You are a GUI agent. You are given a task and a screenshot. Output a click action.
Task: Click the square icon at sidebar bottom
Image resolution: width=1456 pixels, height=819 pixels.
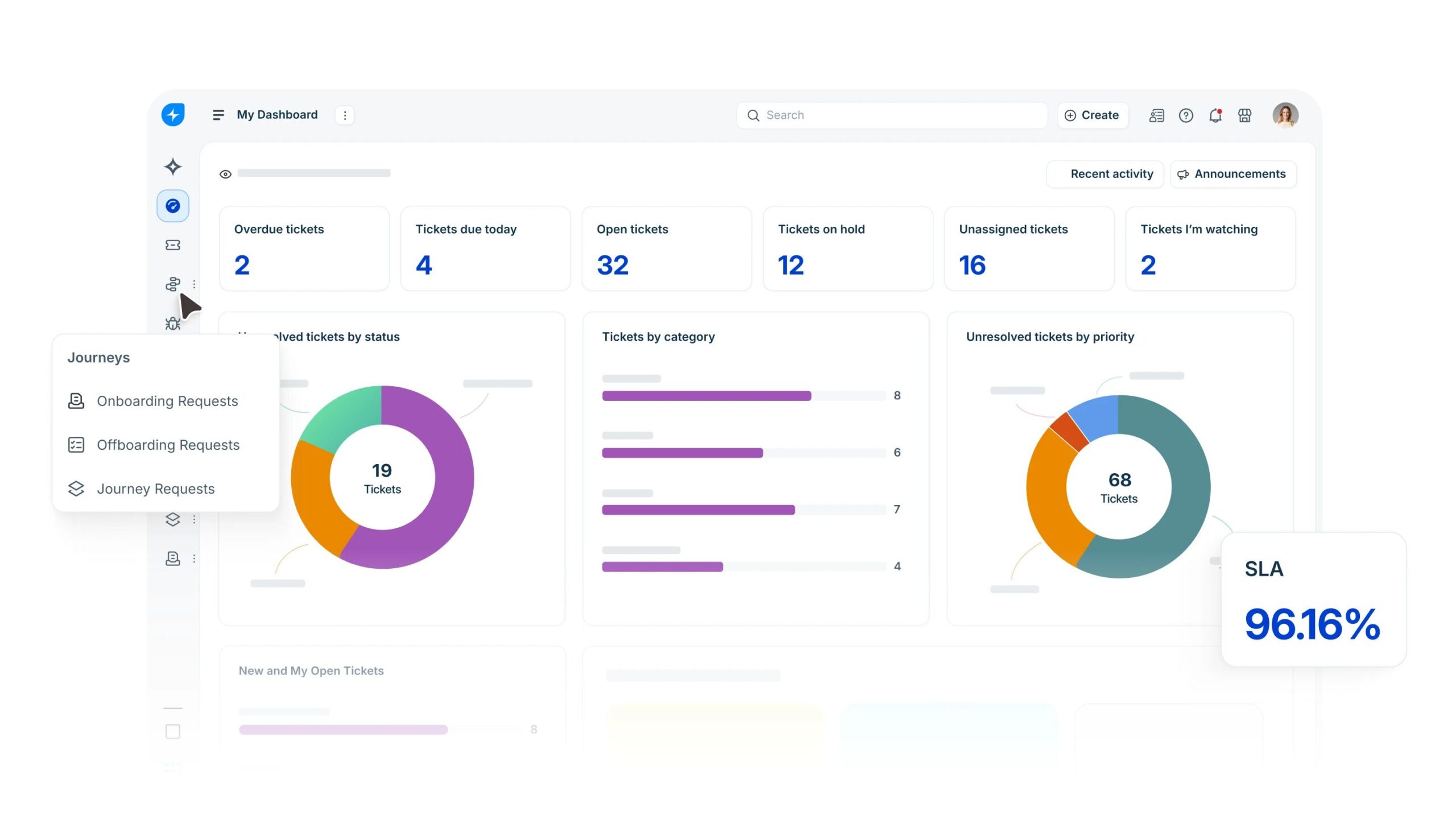click(173, 731)
